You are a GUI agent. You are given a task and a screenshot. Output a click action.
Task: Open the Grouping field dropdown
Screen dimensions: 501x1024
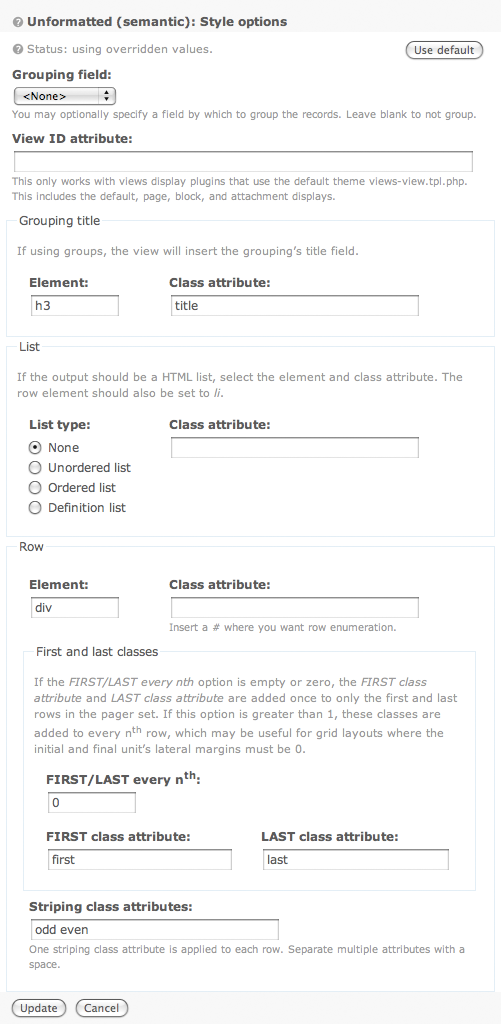pos(65,96)
